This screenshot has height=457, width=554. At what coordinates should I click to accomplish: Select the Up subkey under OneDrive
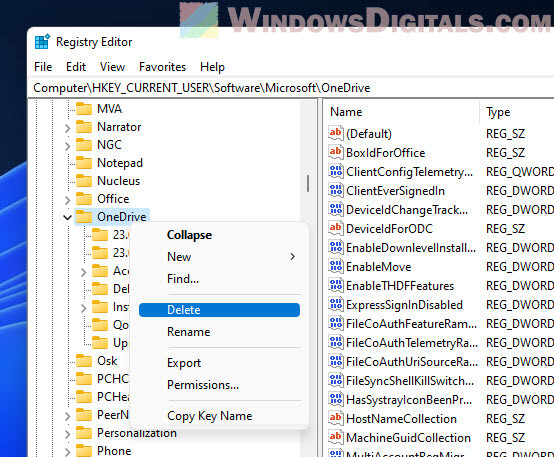(120, 343)
